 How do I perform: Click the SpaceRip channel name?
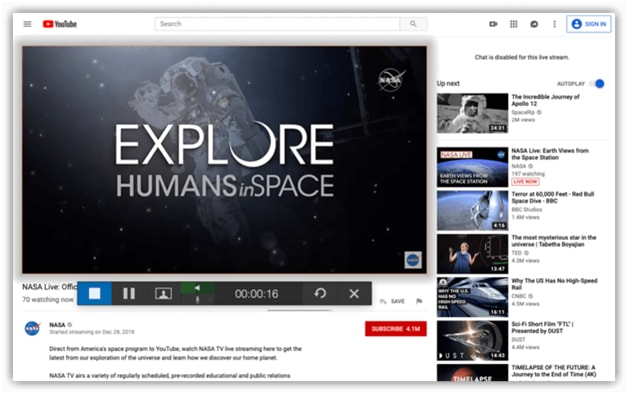click(x=523, y=113)
